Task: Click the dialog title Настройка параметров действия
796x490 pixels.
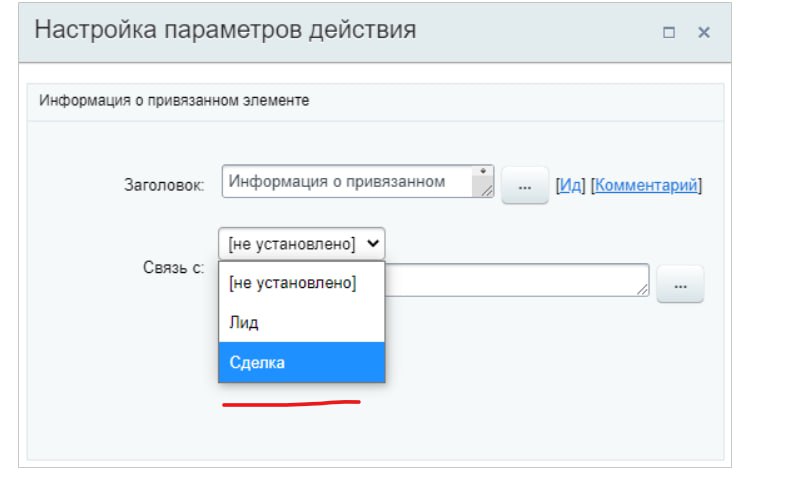Action: coord(225,29)
